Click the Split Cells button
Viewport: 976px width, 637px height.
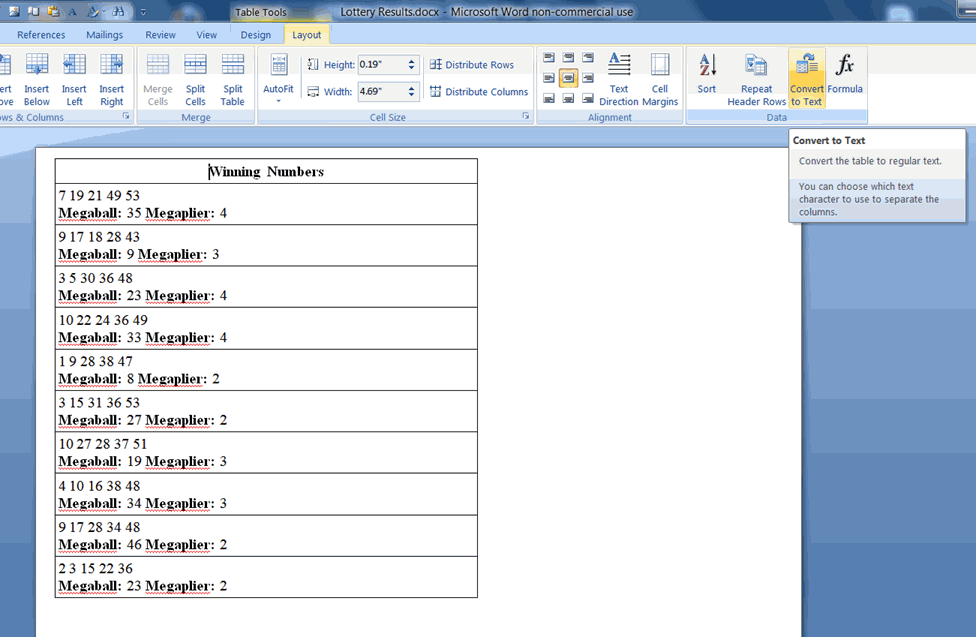pos(195,80)
